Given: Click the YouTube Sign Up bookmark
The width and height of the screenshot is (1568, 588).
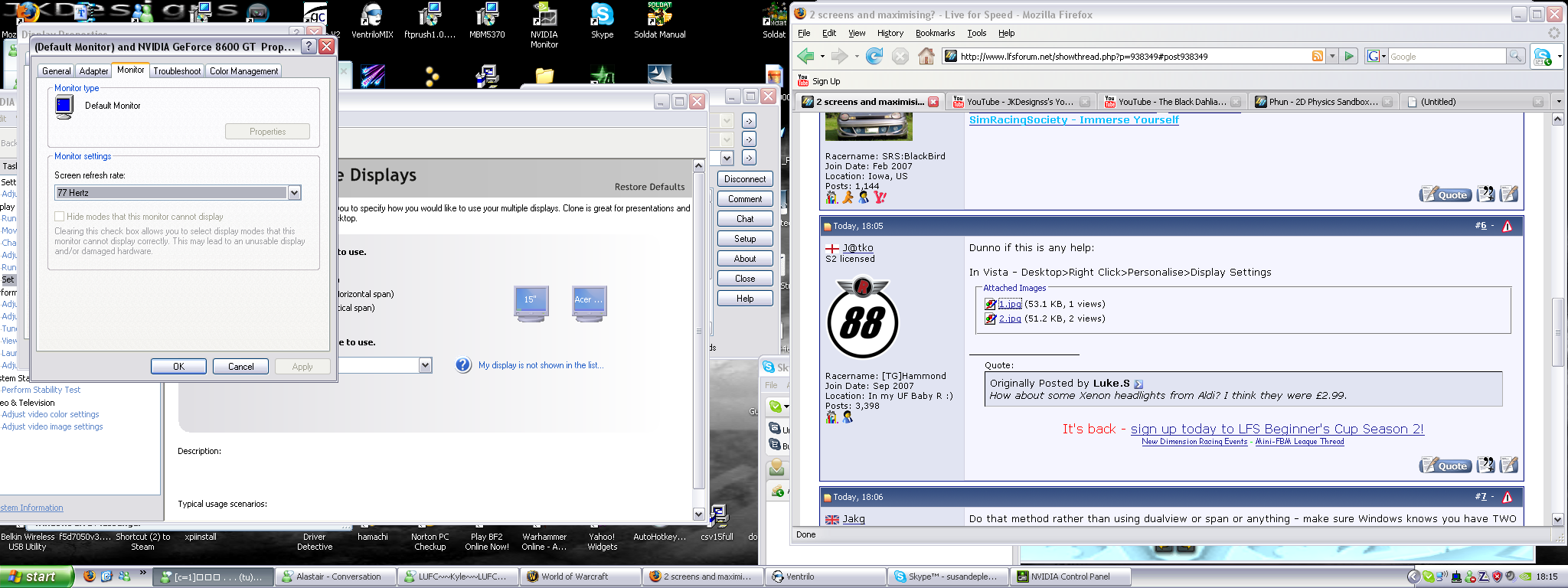Looking at the screenshot, I should click(x=819, y=80).
